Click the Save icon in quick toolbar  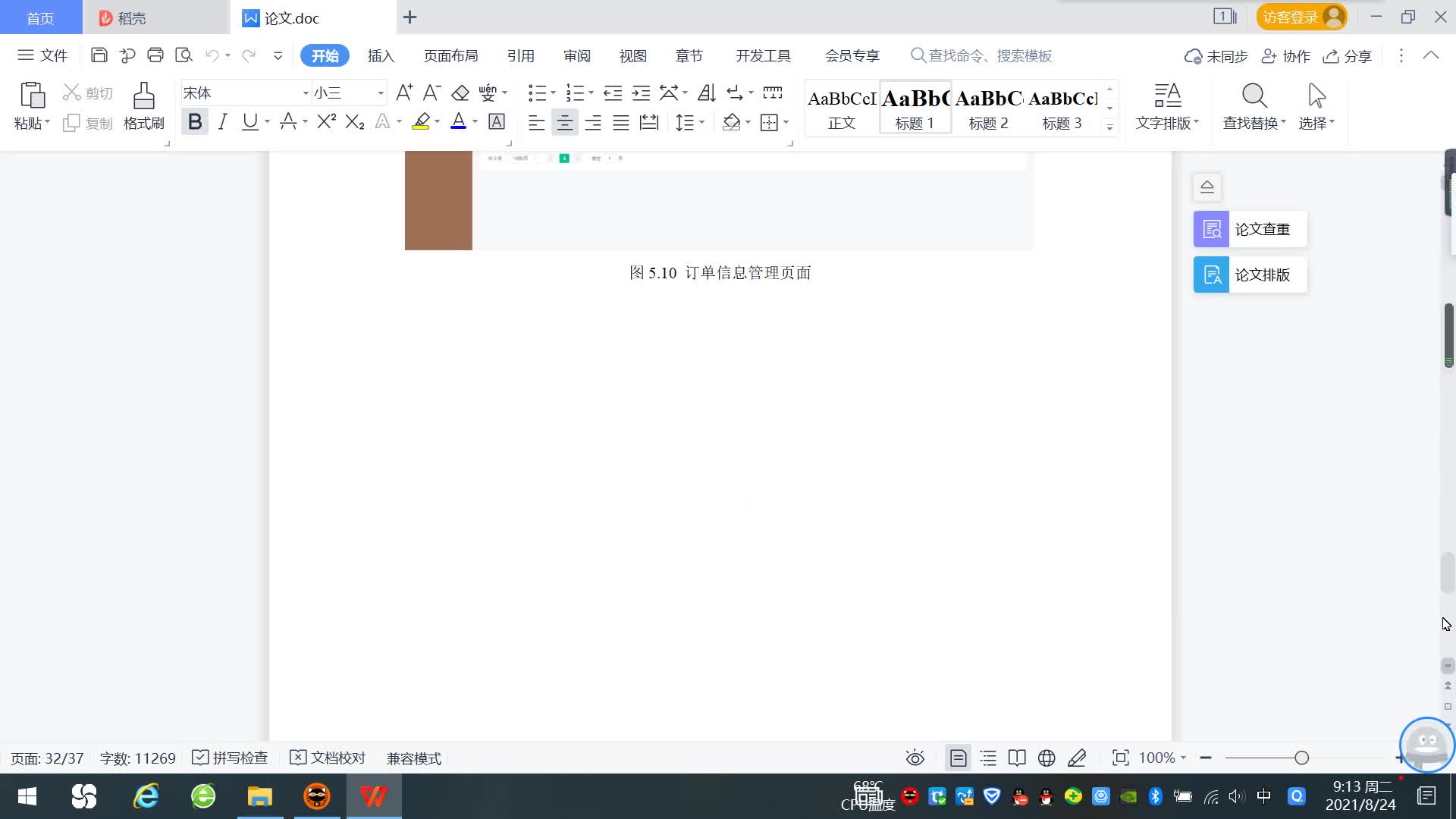pyautogui.click(x=99, y=55)
